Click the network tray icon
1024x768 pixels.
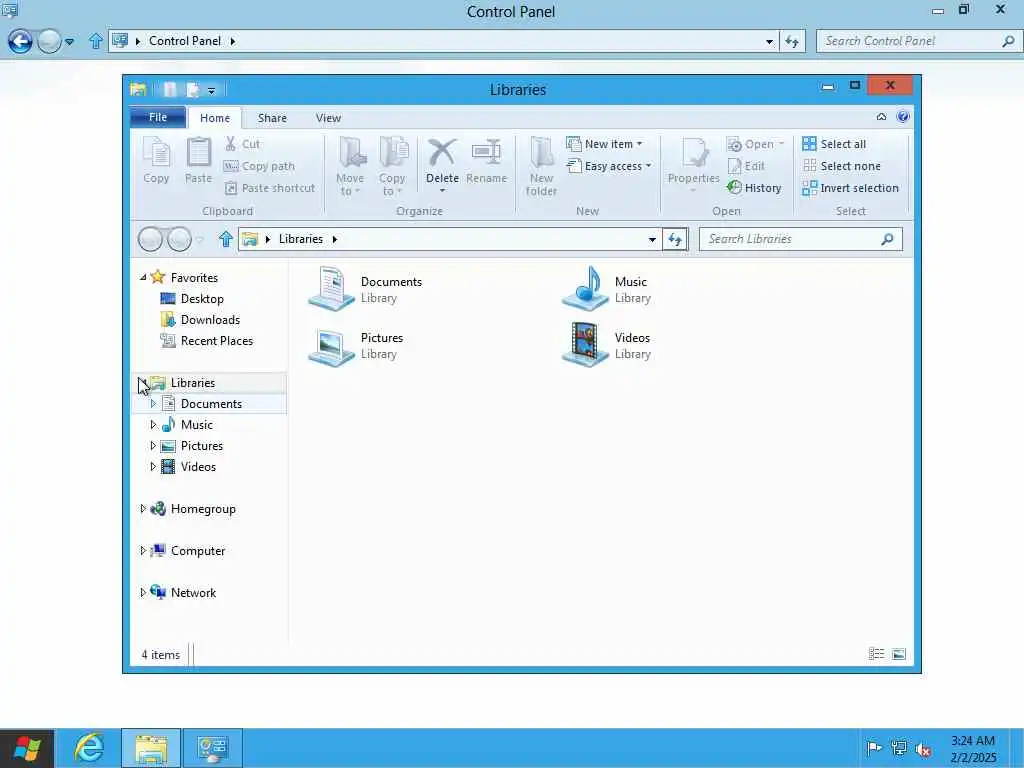899,748
